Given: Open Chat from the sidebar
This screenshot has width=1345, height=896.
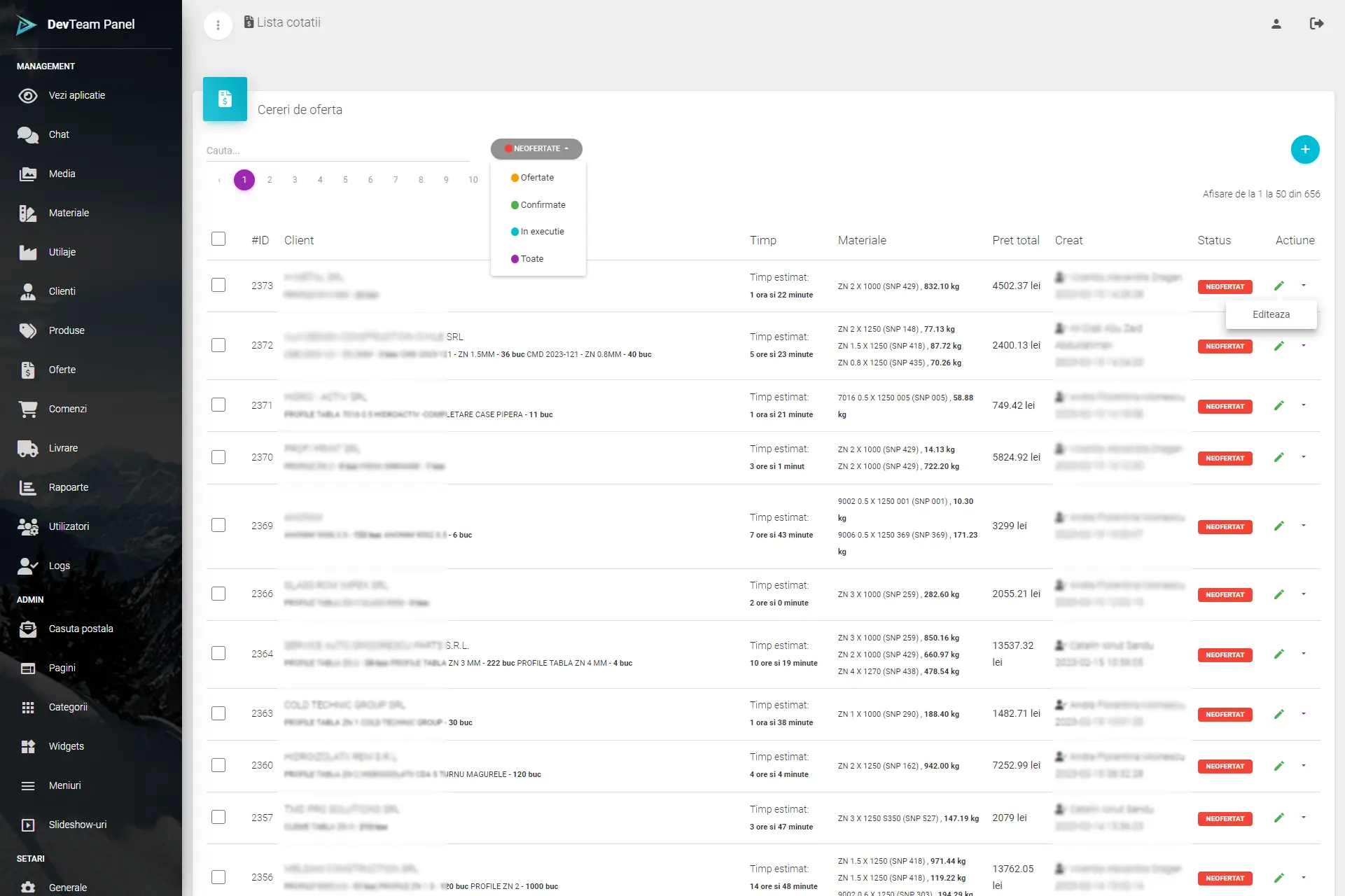Looking at the screenshot, I should [59, 134].
